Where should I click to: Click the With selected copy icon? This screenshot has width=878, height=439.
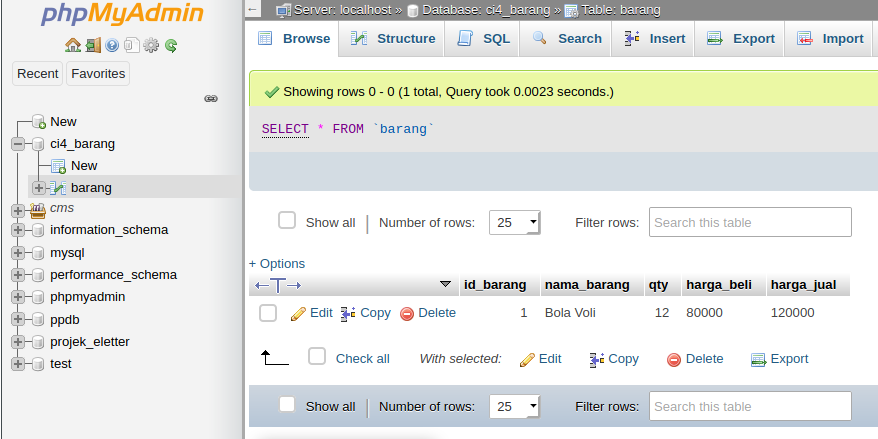pos(597,359)
